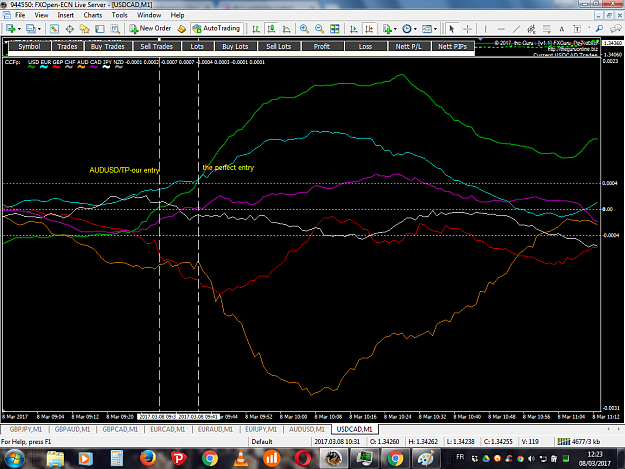The height and width of the screenshot is (469, 625).
Task: Click the 'AUDUSD/TP-our entry' chart label
Action: pos(124,170)
